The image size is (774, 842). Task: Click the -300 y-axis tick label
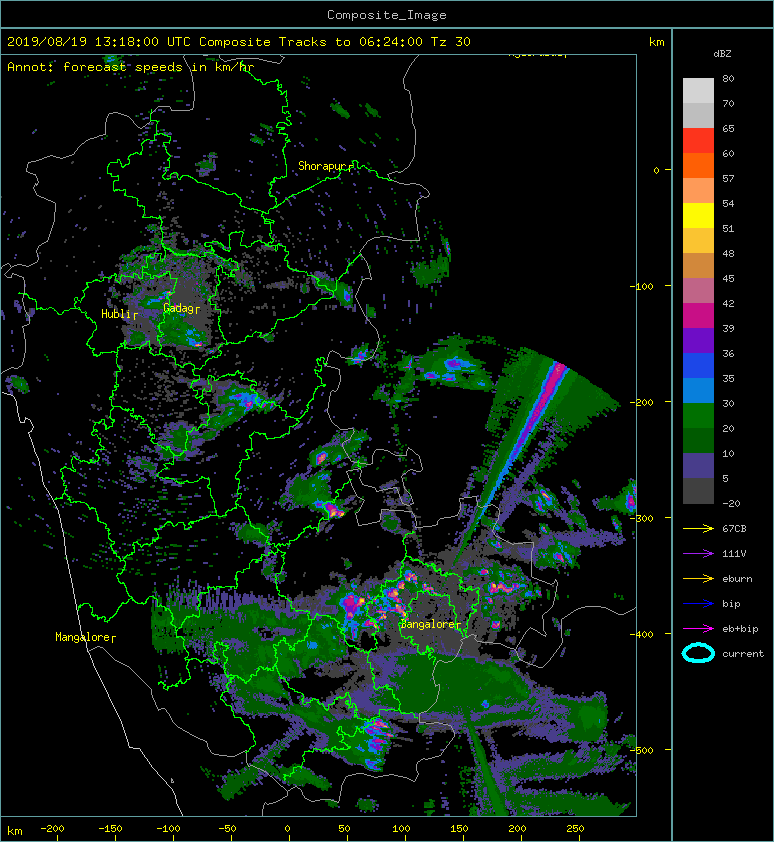click(x=642, y=518)
